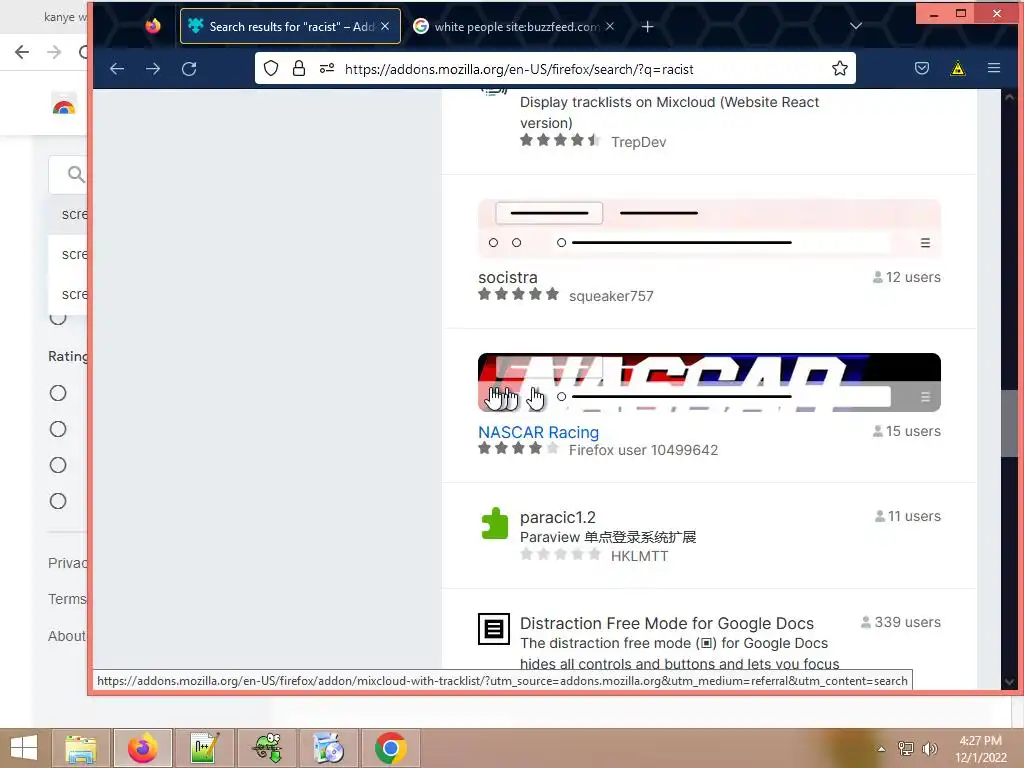Image resolution: width=1024 pixels, height=768 pixels.
Task: Open the NASCAR Racing add-on link
Action: click(538, 432)
